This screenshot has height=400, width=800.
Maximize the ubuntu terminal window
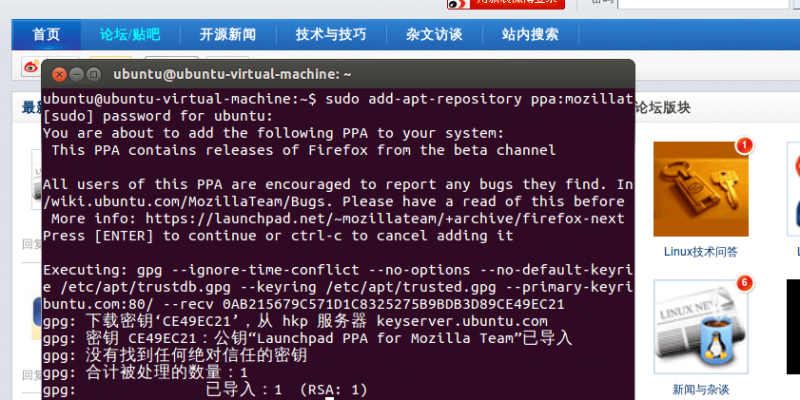coord(93,75)
